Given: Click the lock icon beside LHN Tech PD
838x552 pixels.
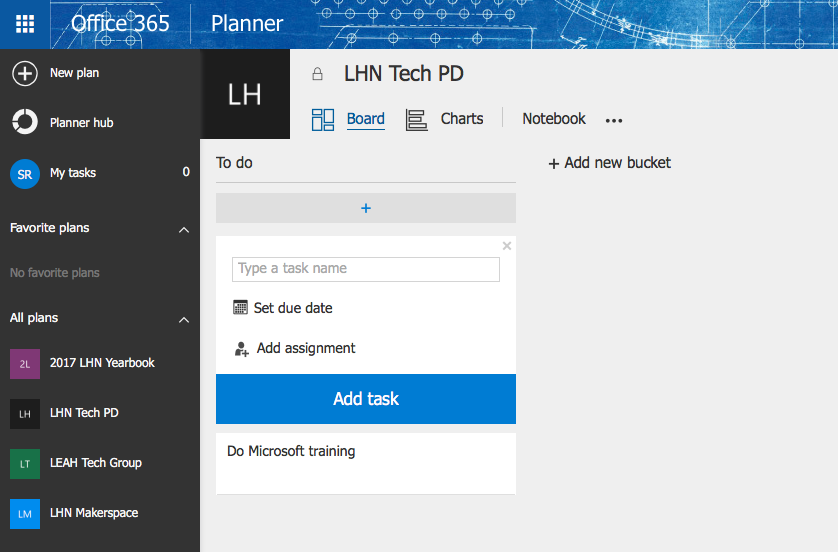Looking at the screenshot, I should pos(317,74).
